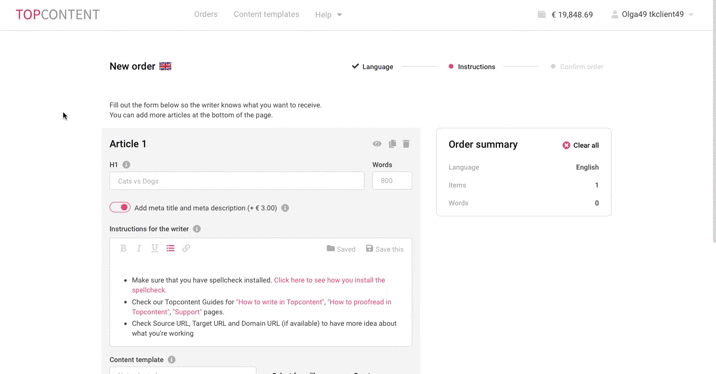716x374 pixels.
Task: Delete Article 1 with the trash icon
Action: coord(406,144)
